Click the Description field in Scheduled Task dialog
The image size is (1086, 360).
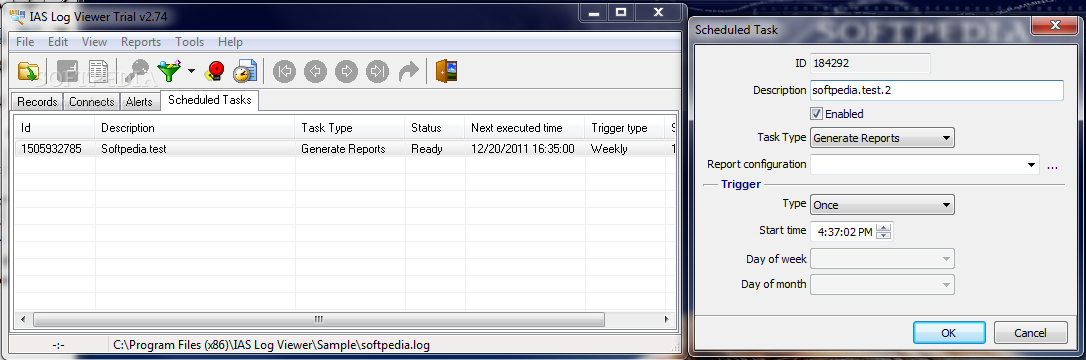pos(936,91)
